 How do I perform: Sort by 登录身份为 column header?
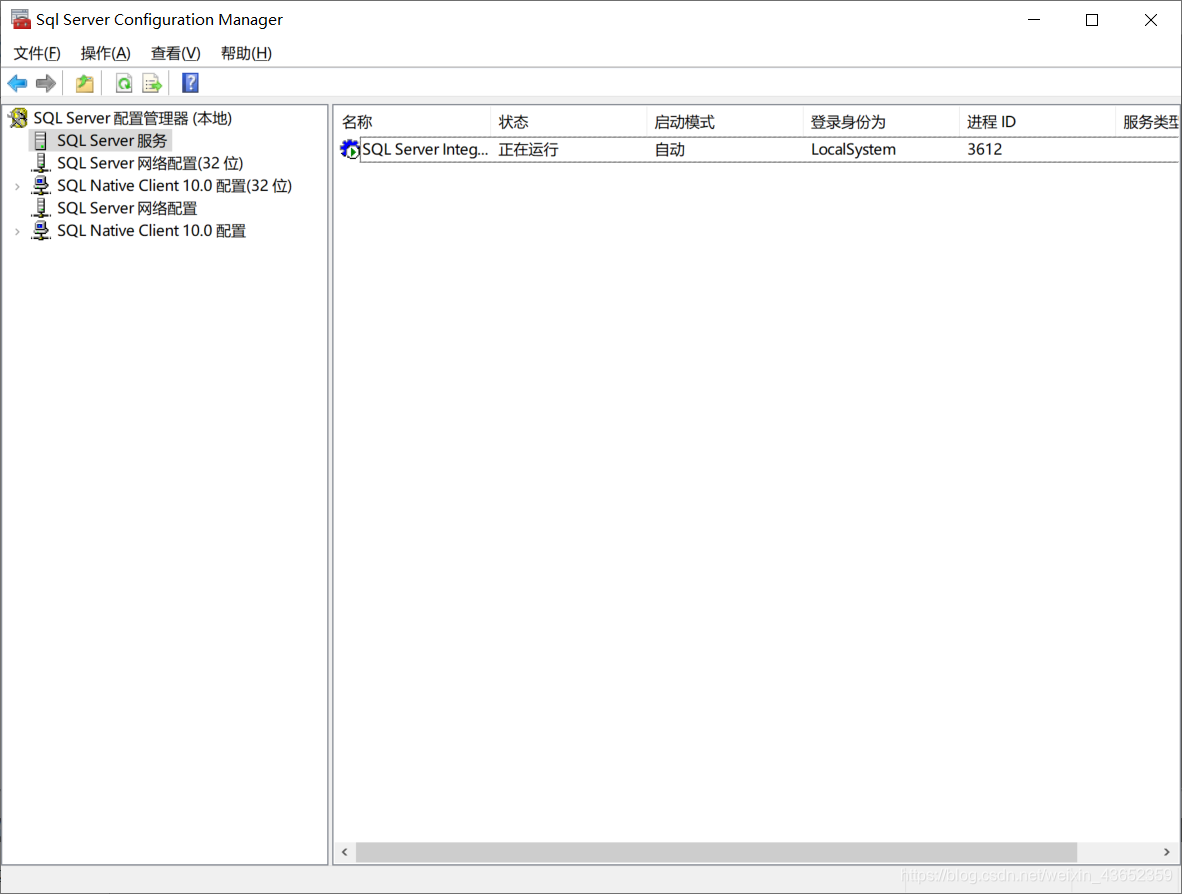[x=880, y=122]
